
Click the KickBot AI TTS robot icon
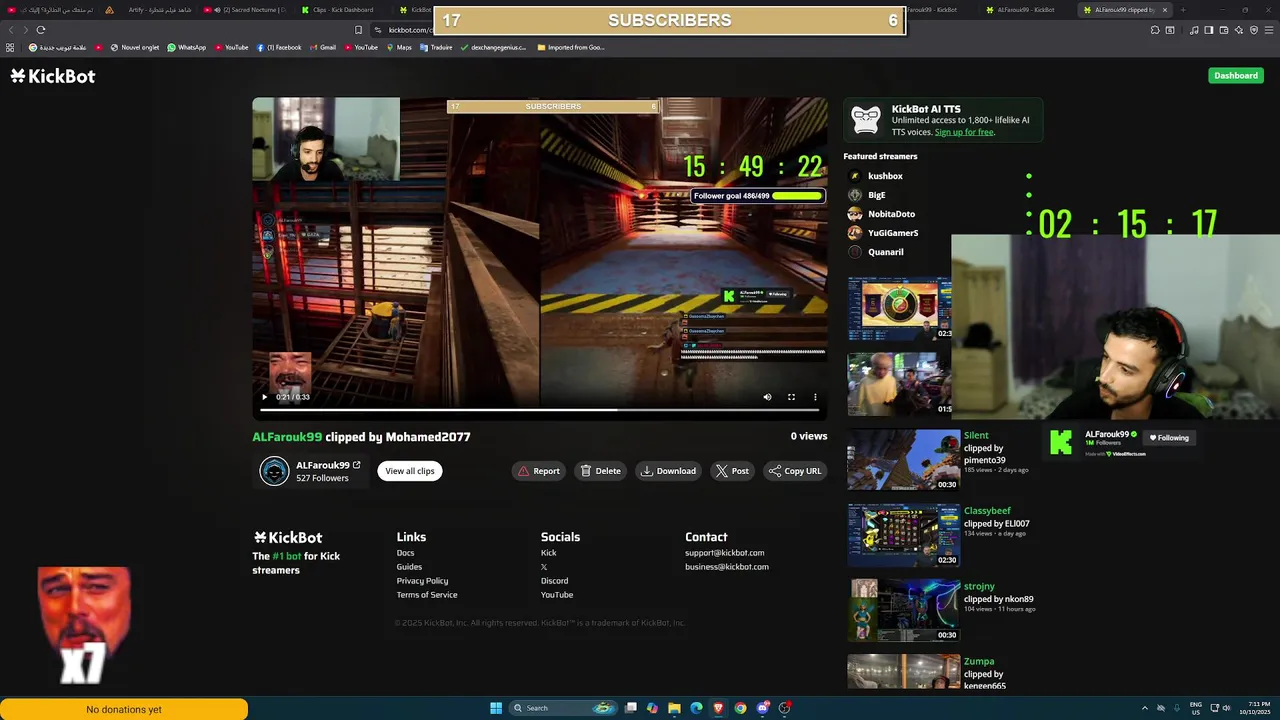(865, 120)
